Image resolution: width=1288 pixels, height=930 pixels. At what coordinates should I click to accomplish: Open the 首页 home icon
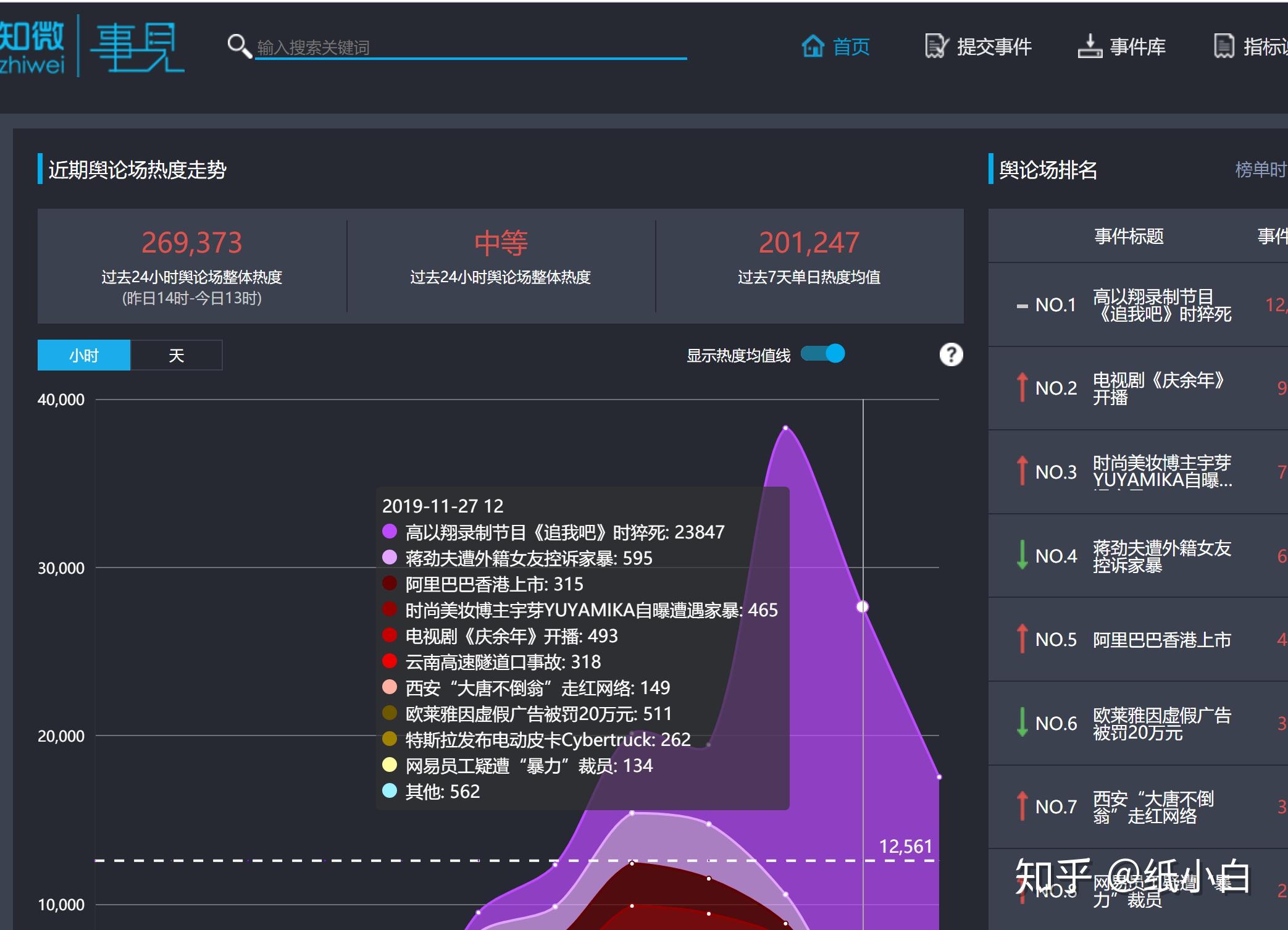[813, 46]
